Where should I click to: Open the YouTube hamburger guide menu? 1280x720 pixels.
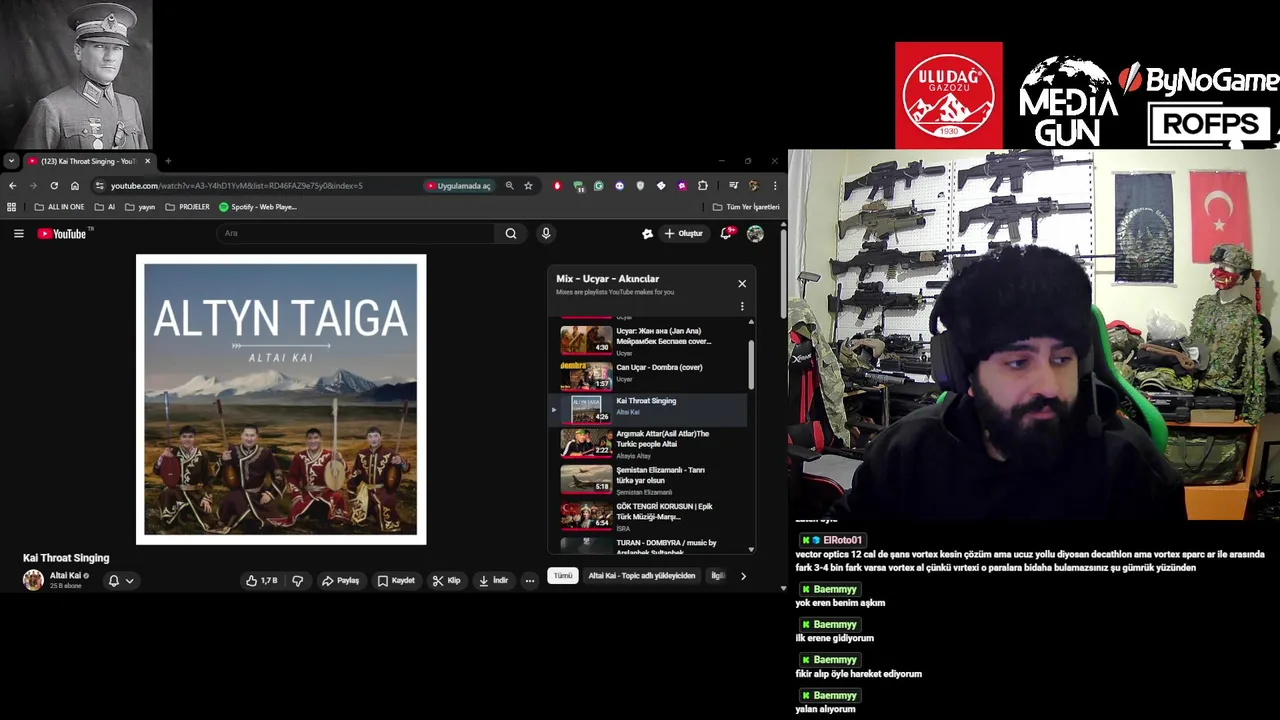click(x=18, y=233)
